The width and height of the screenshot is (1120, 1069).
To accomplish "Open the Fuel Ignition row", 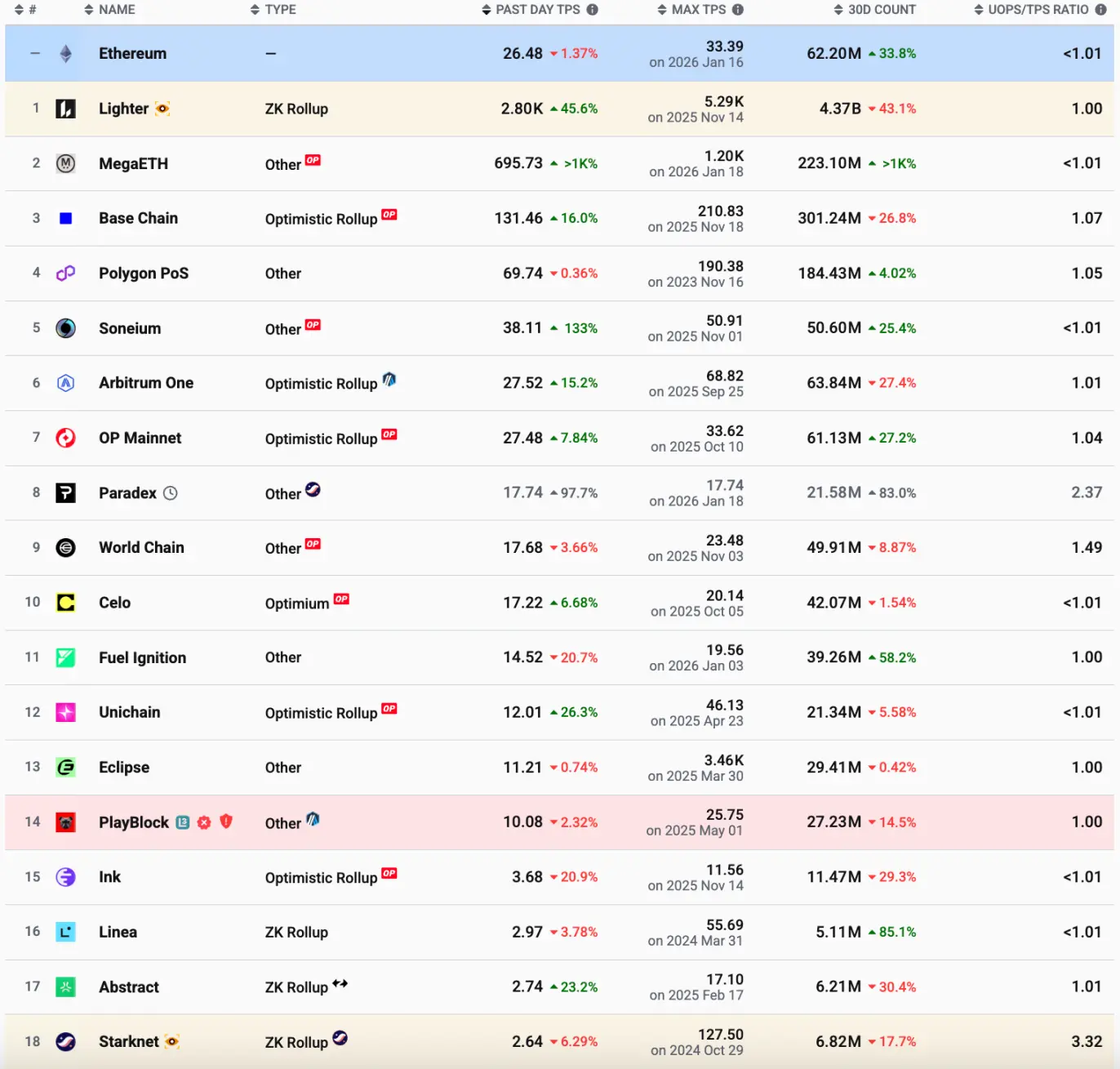I will click(x=142, y=658).
